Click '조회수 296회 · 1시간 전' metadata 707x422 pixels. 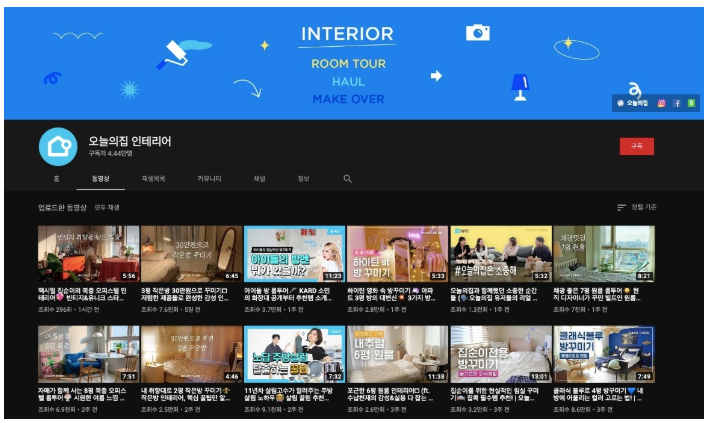(69, 310)
